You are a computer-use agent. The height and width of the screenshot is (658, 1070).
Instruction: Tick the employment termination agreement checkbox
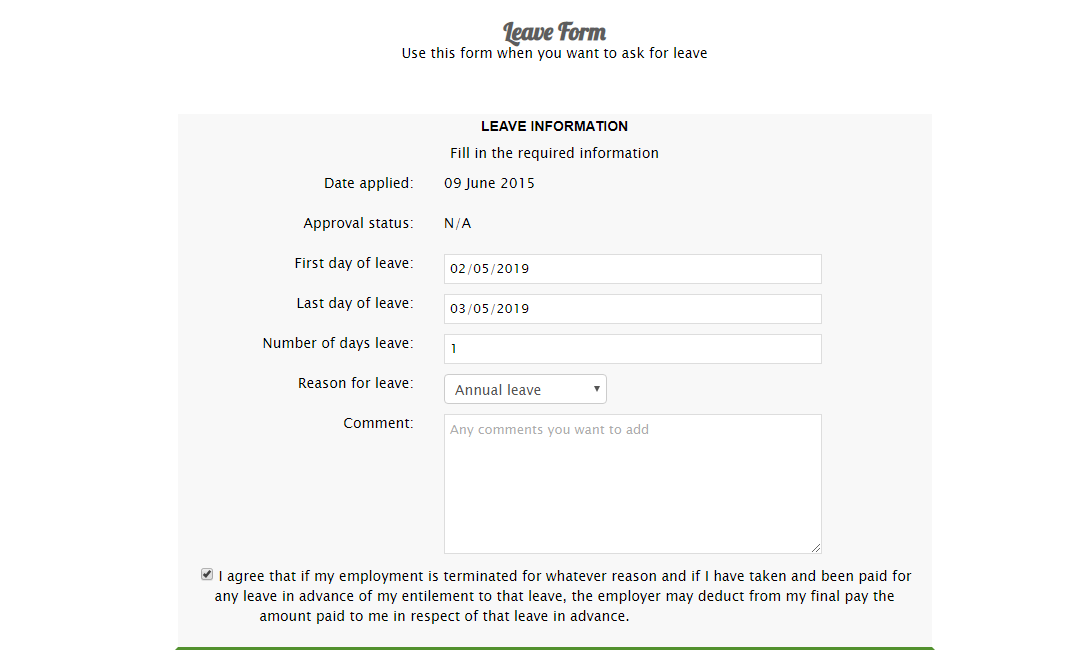(x=207, y=575)
